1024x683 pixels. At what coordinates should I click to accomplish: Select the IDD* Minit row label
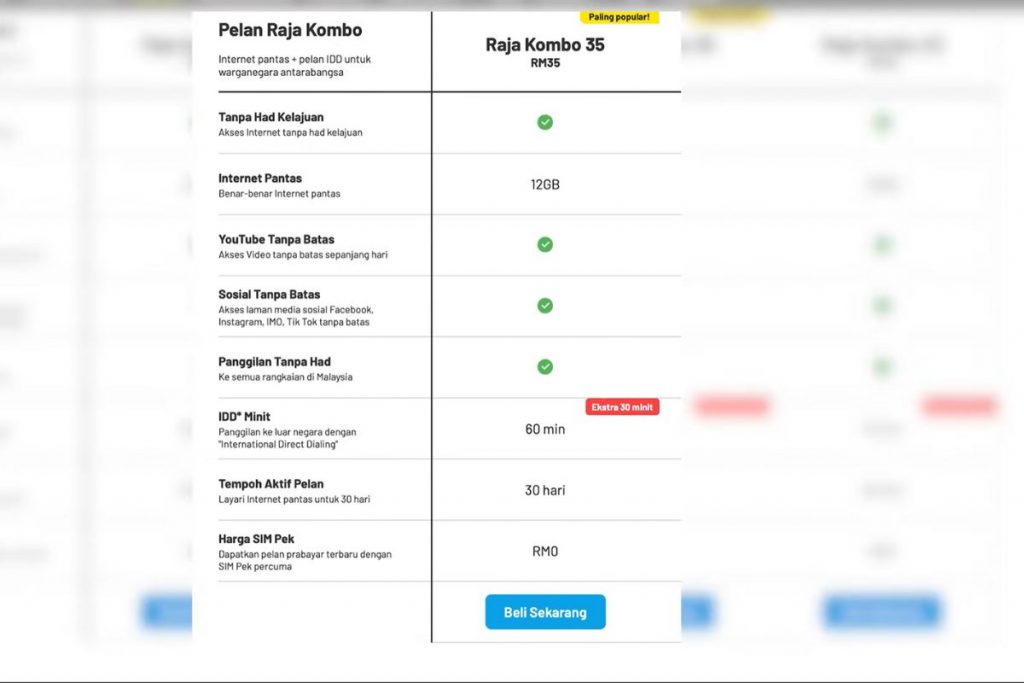coord(244,416)
